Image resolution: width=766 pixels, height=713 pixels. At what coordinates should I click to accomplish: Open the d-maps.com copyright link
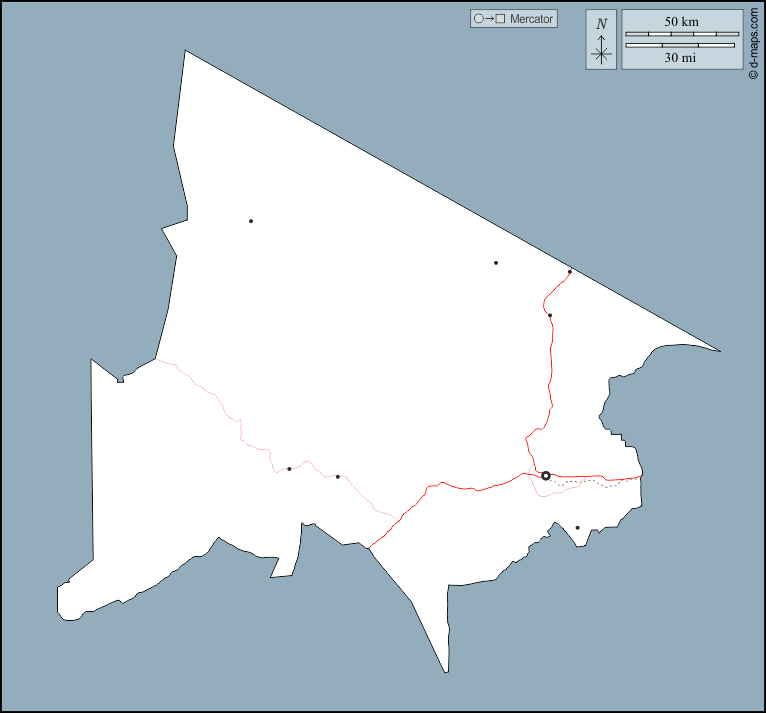pos(752,42)
